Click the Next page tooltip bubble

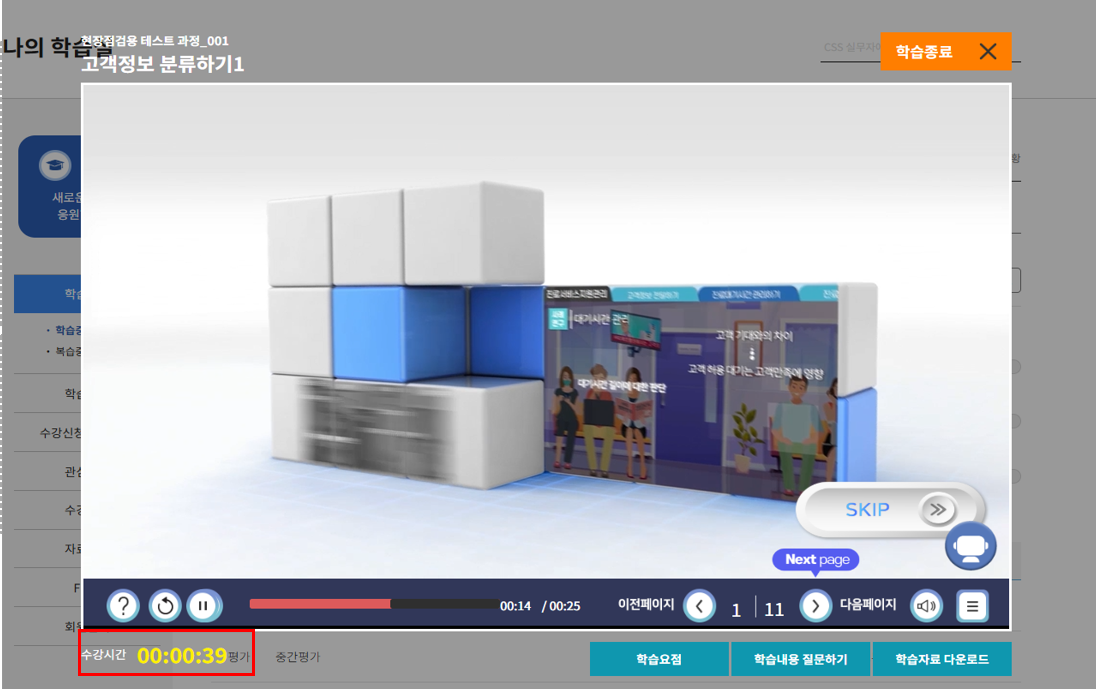816,560
